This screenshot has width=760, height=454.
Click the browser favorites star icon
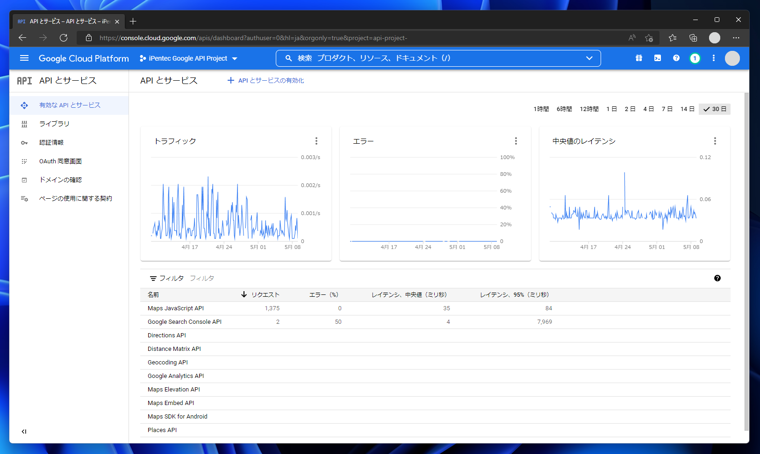pos(672,38)
